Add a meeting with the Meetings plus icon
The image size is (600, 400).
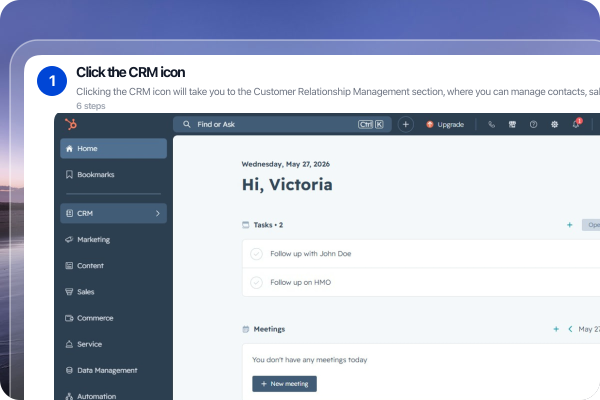[x=556, y=329]
